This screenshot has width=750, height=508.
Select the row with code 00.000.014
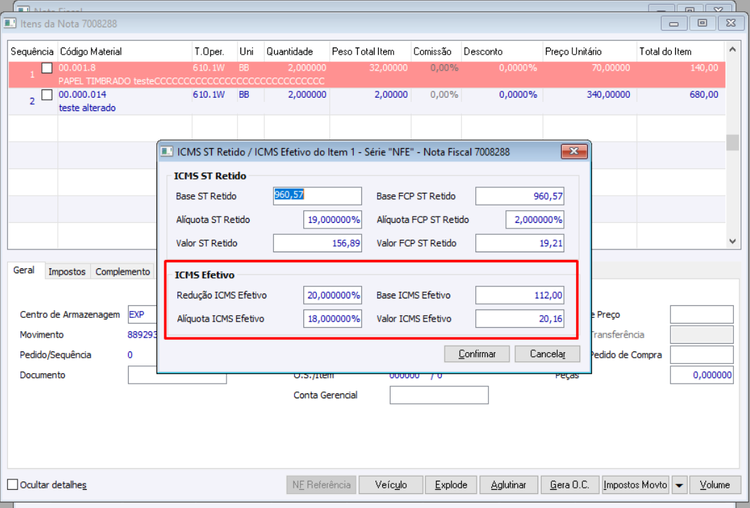[x=367, y=101]
